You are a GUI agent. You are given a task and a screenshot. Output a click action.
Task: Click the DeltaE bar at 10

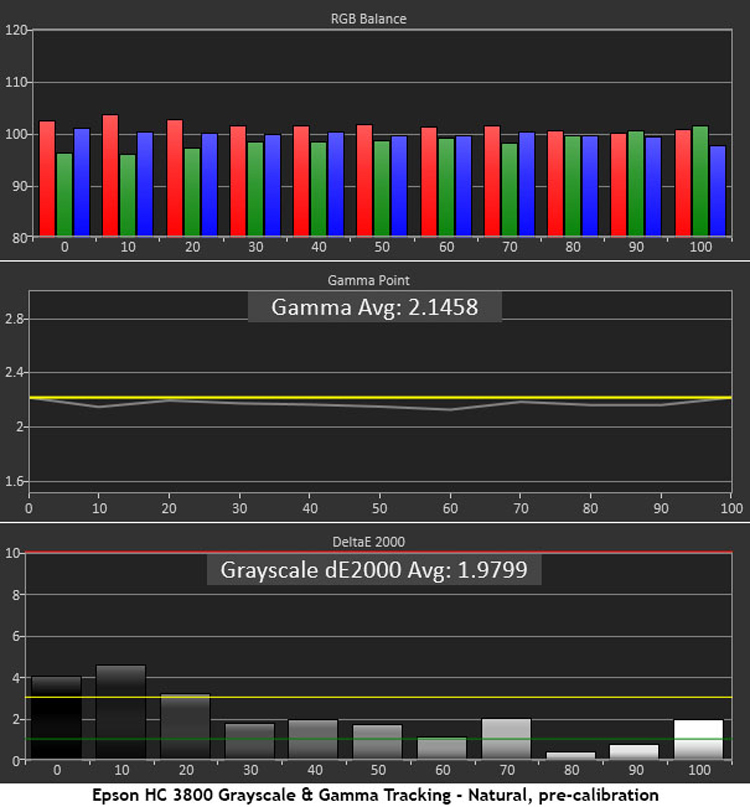tap(121, 712)
